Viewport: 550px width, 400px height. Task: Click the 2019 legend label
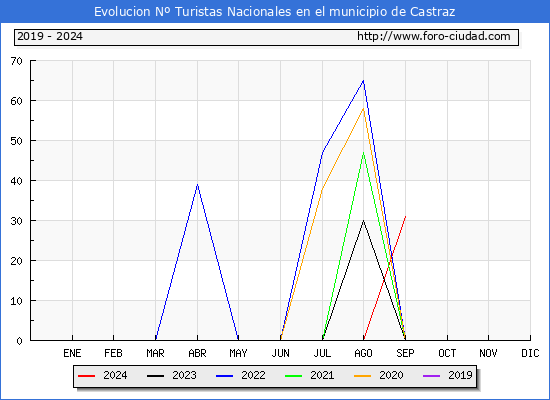point(460,375)
